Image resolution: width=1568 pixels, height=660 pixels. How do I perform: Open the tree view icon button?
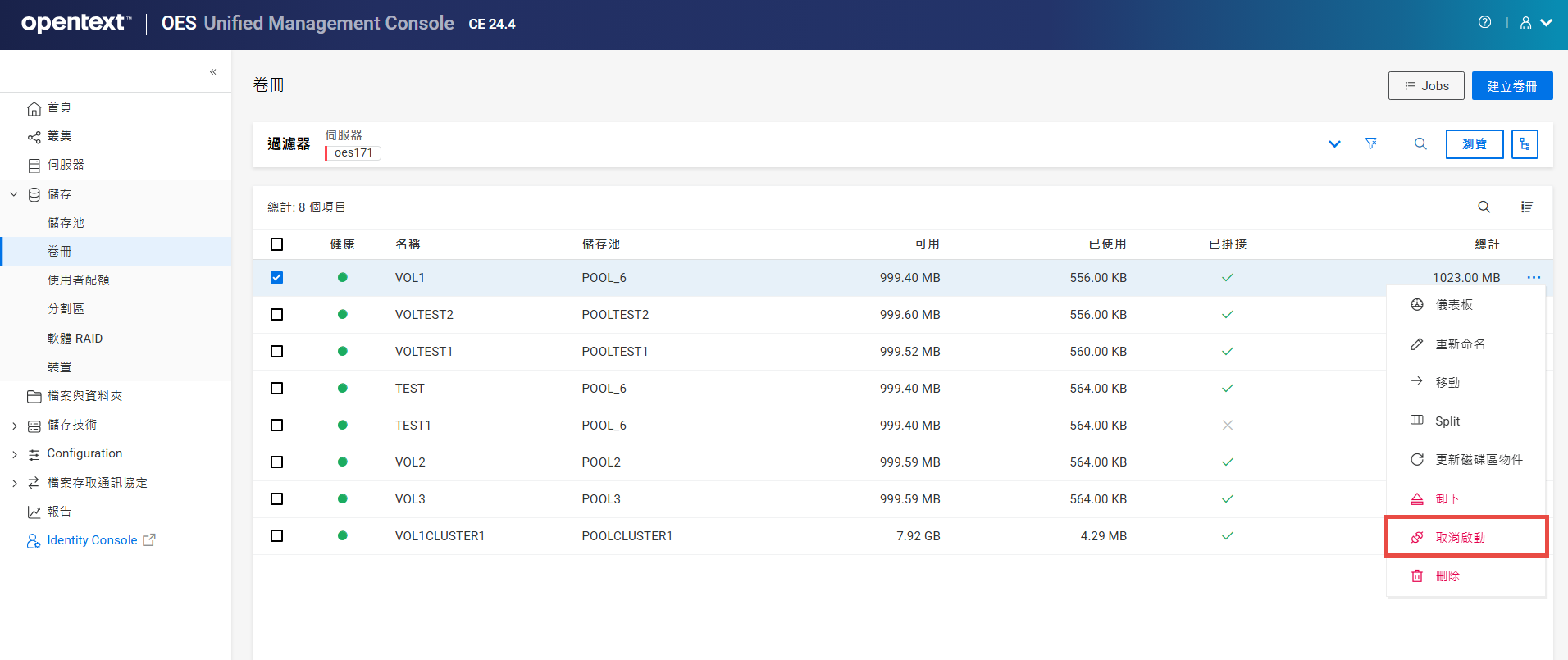(1524, 144)
